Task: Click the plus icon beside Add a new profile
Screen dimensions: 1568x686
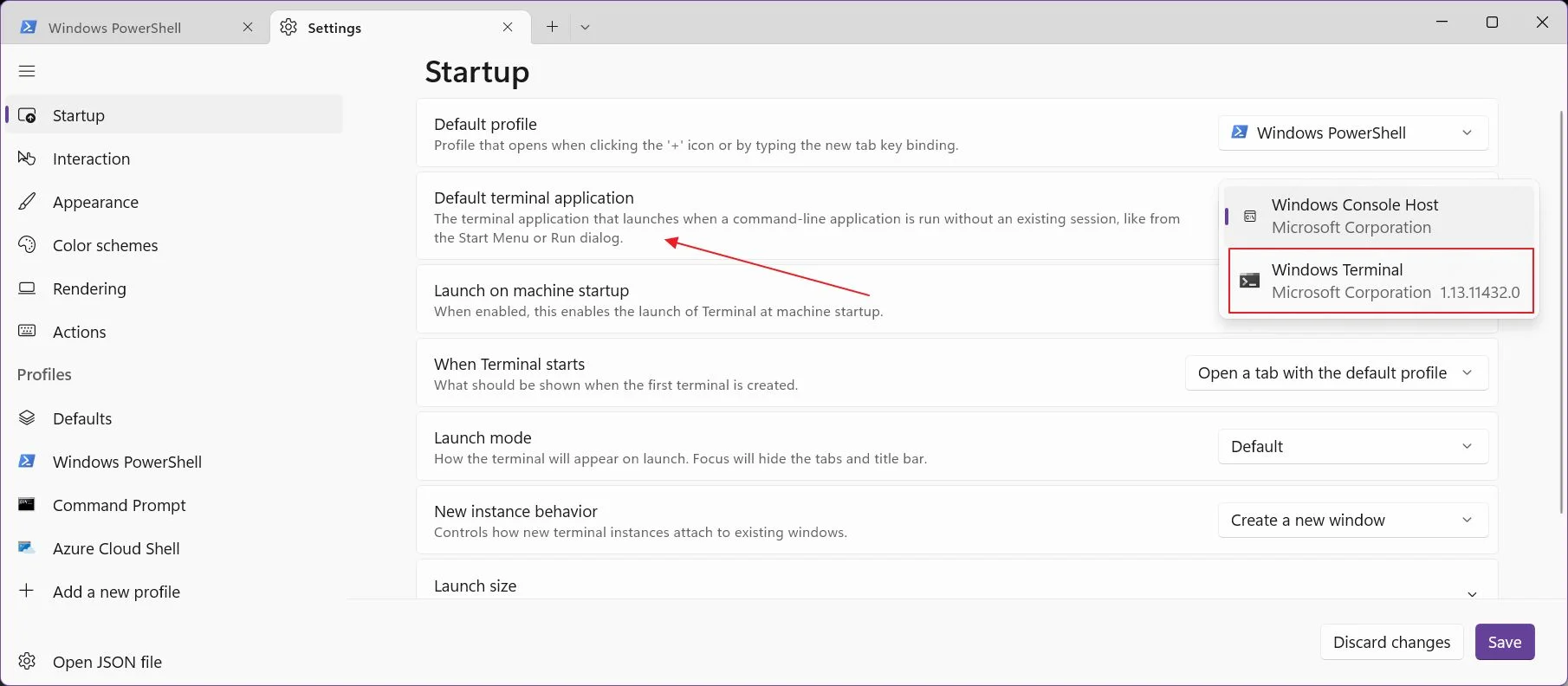Action: click(x=27, y=591)
